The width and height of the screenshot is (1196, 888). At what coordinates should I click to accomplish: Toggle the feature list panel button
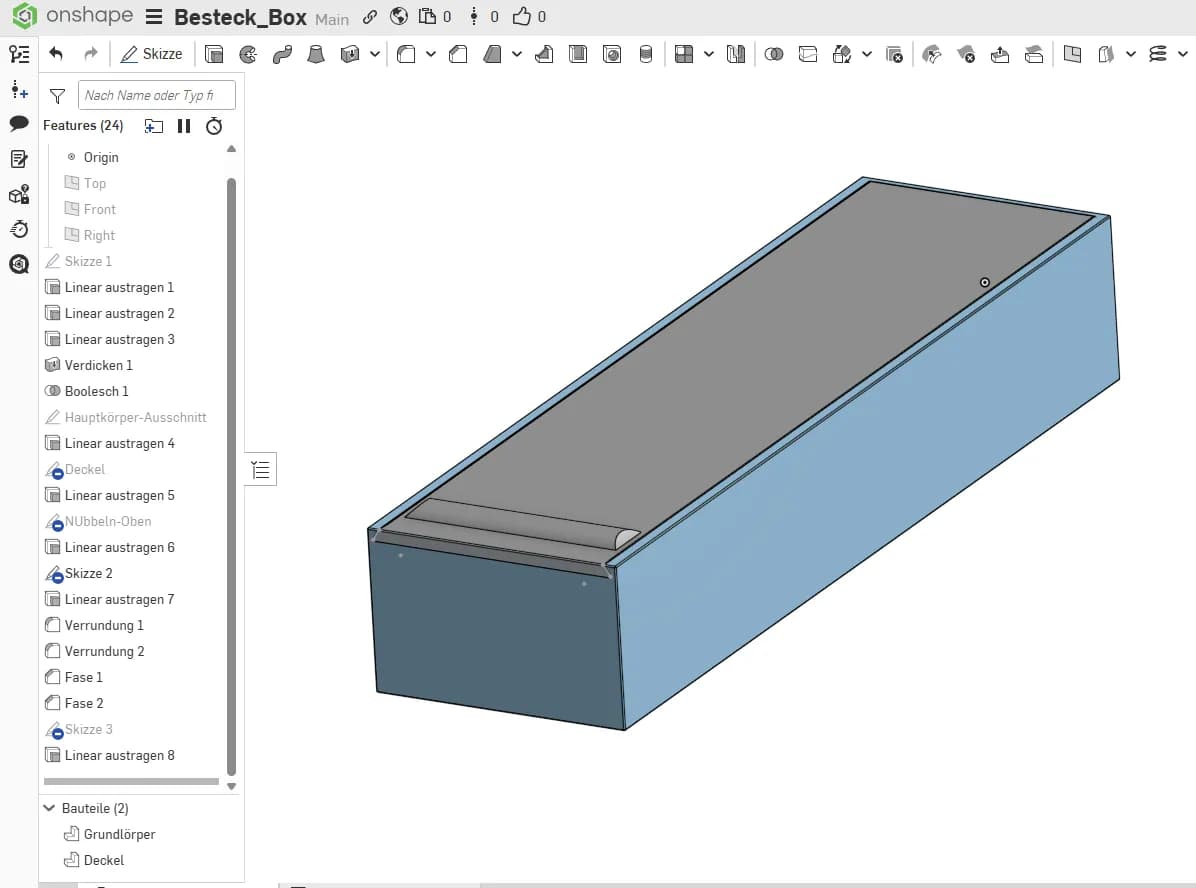(261, 469)
